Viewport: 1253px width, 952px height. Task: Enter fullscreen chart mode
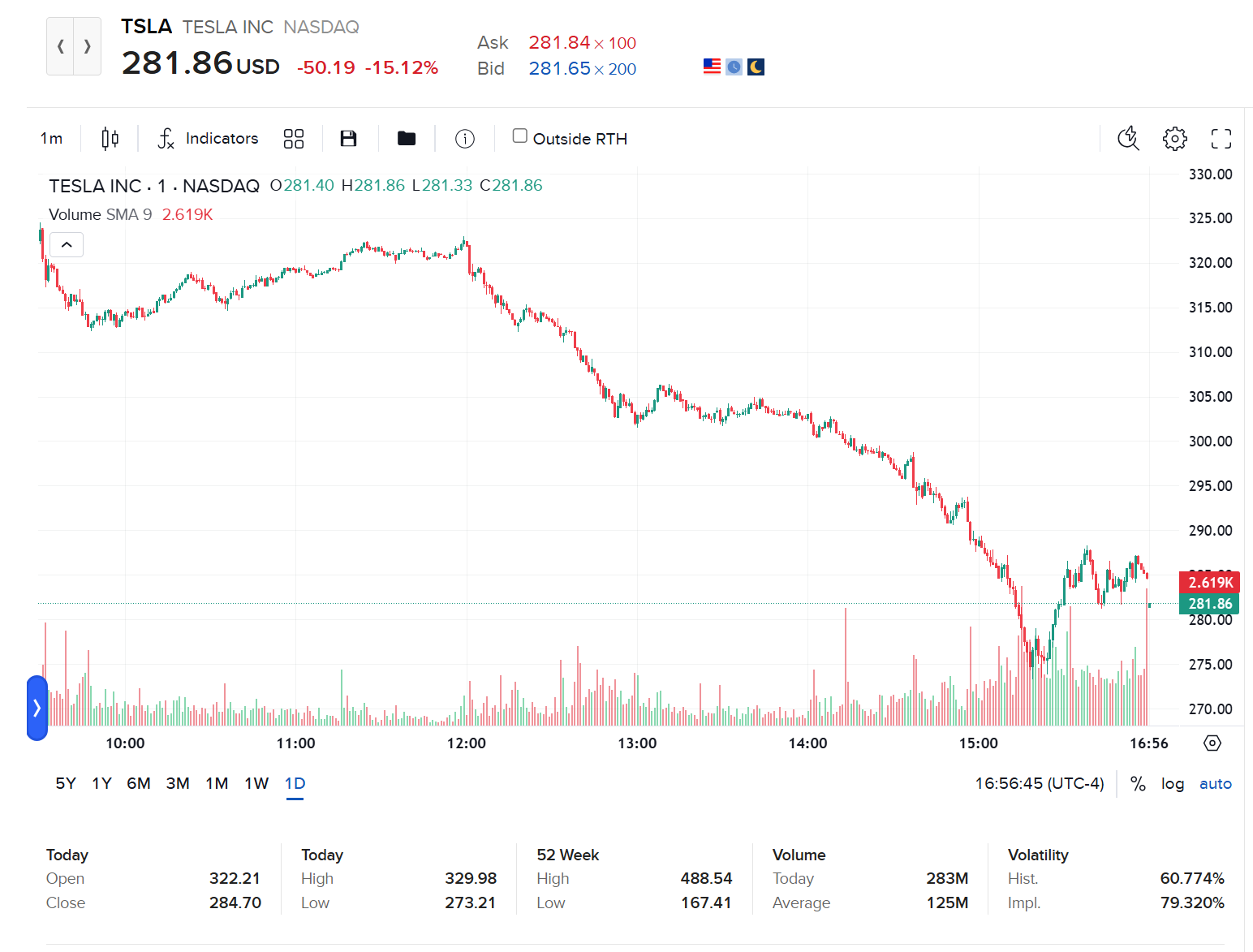pyautogui.click(x=1221, y=139)
